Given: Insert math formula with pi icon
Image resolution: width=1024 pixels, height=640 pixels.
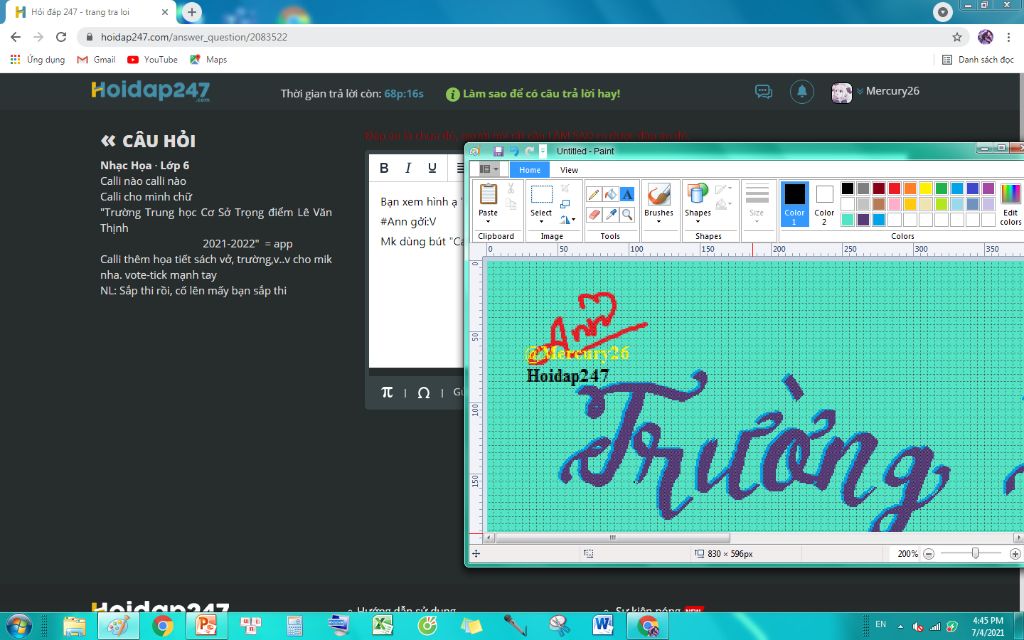Looking at the screenshot, I should (387, 392).
